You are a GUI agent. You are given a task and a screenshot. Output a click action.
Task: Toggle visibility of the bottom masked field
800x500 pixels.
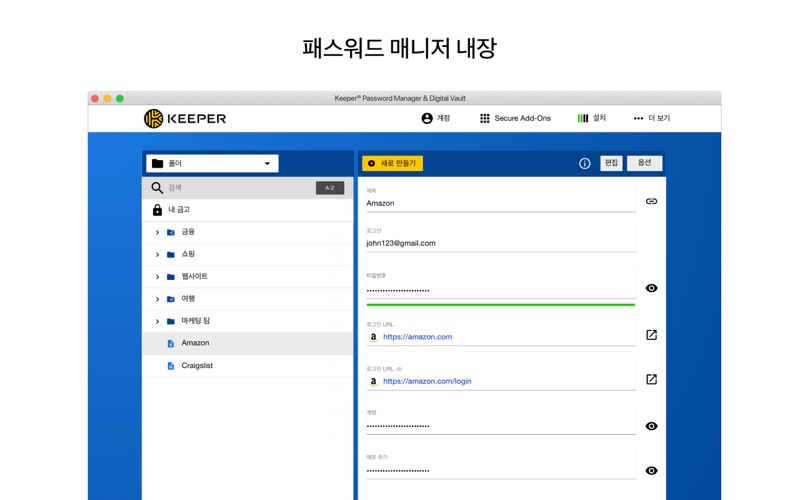[651, 470]
